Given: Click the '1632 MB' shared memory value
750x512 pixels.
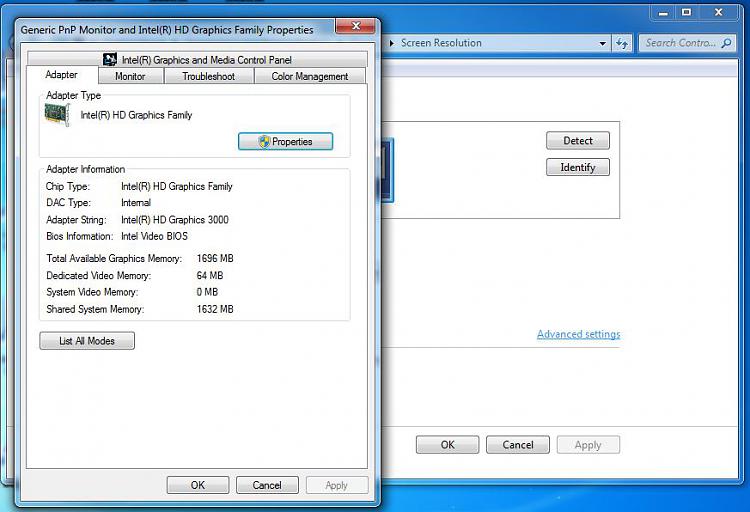Looking at the screenshot, I should pyautogui.click(x=215, y=309).
